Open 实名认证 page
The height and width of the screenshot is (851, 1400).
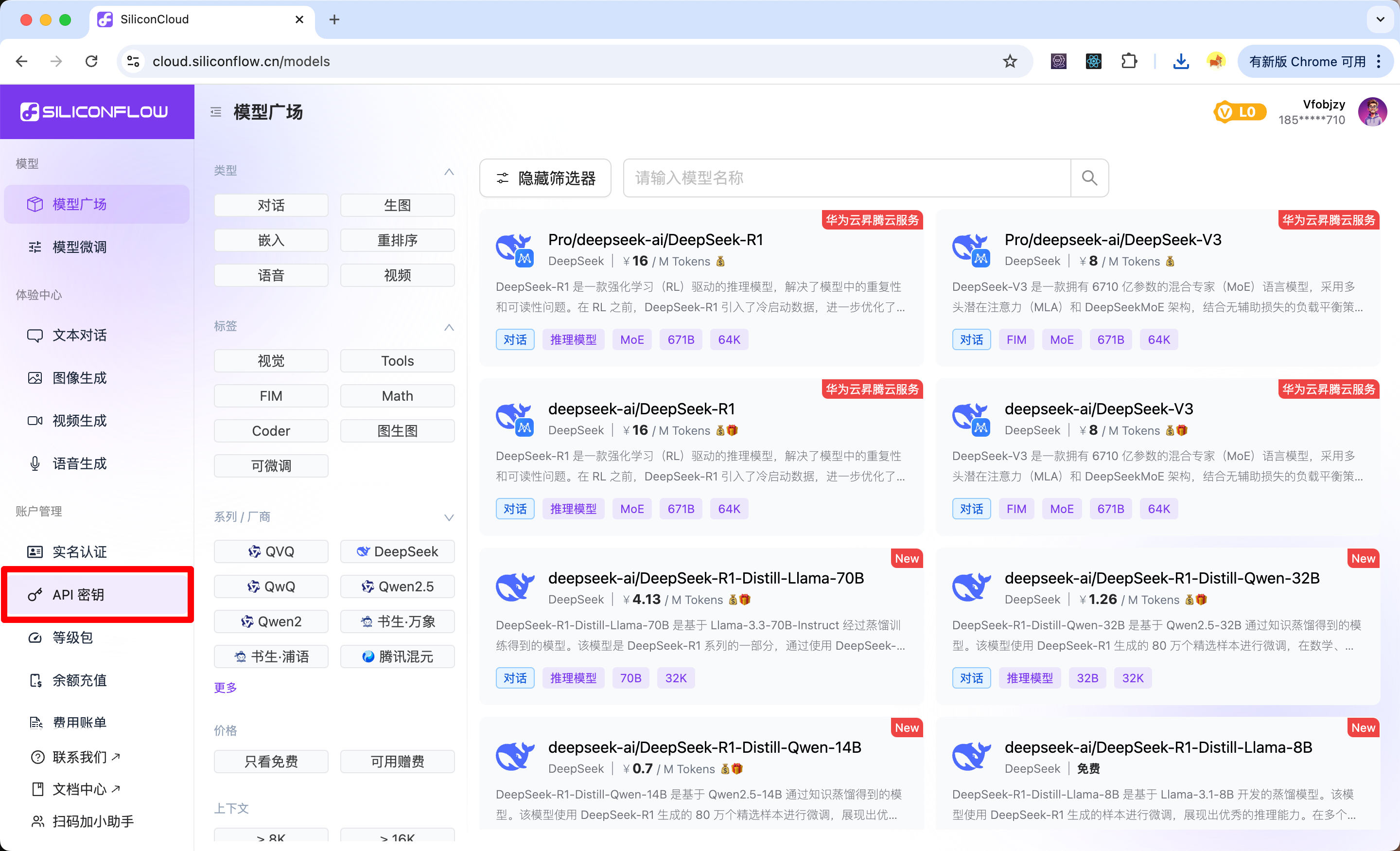coord(97,552)
